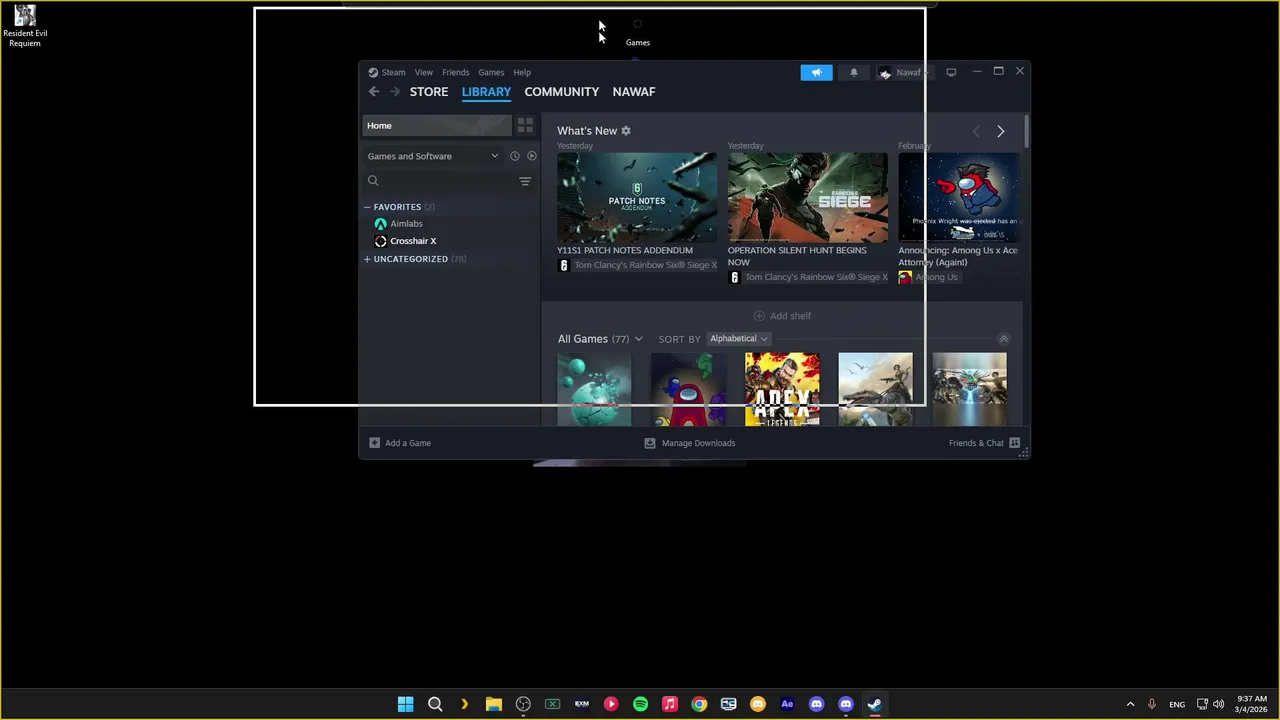Open the Windows Start menu
The image size is (1280, 720).
click(405, 704)
